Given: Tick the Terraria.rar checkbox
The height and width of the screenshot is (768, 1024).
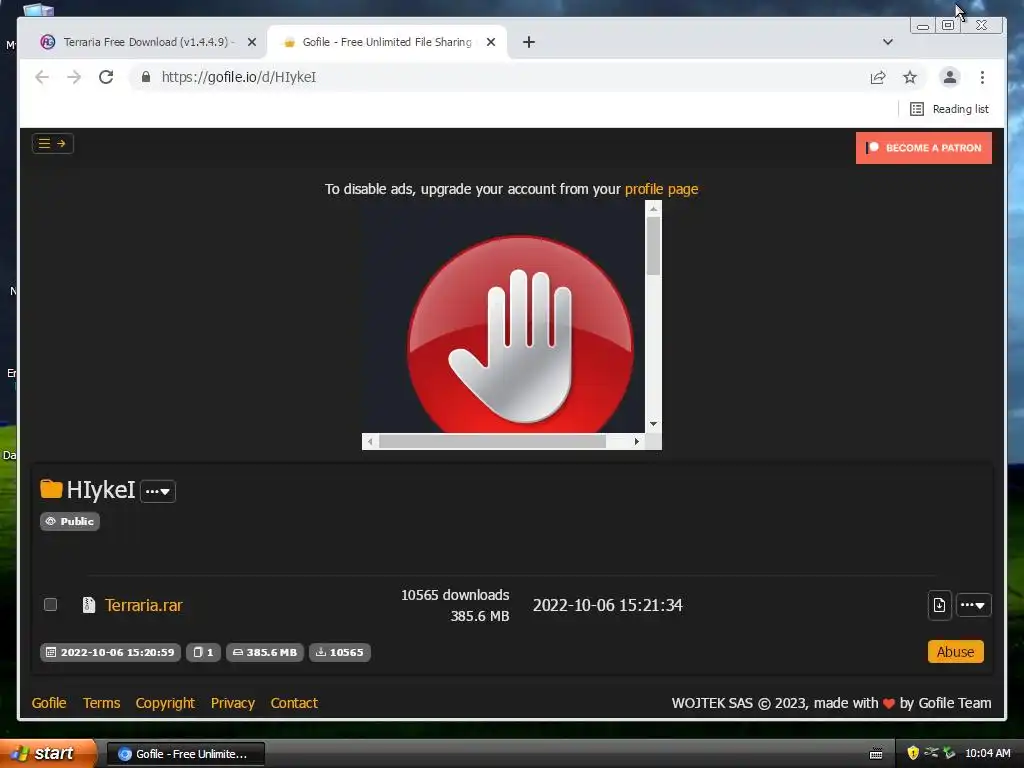Looking at the screenshot, I should click(x=50, y=604).
